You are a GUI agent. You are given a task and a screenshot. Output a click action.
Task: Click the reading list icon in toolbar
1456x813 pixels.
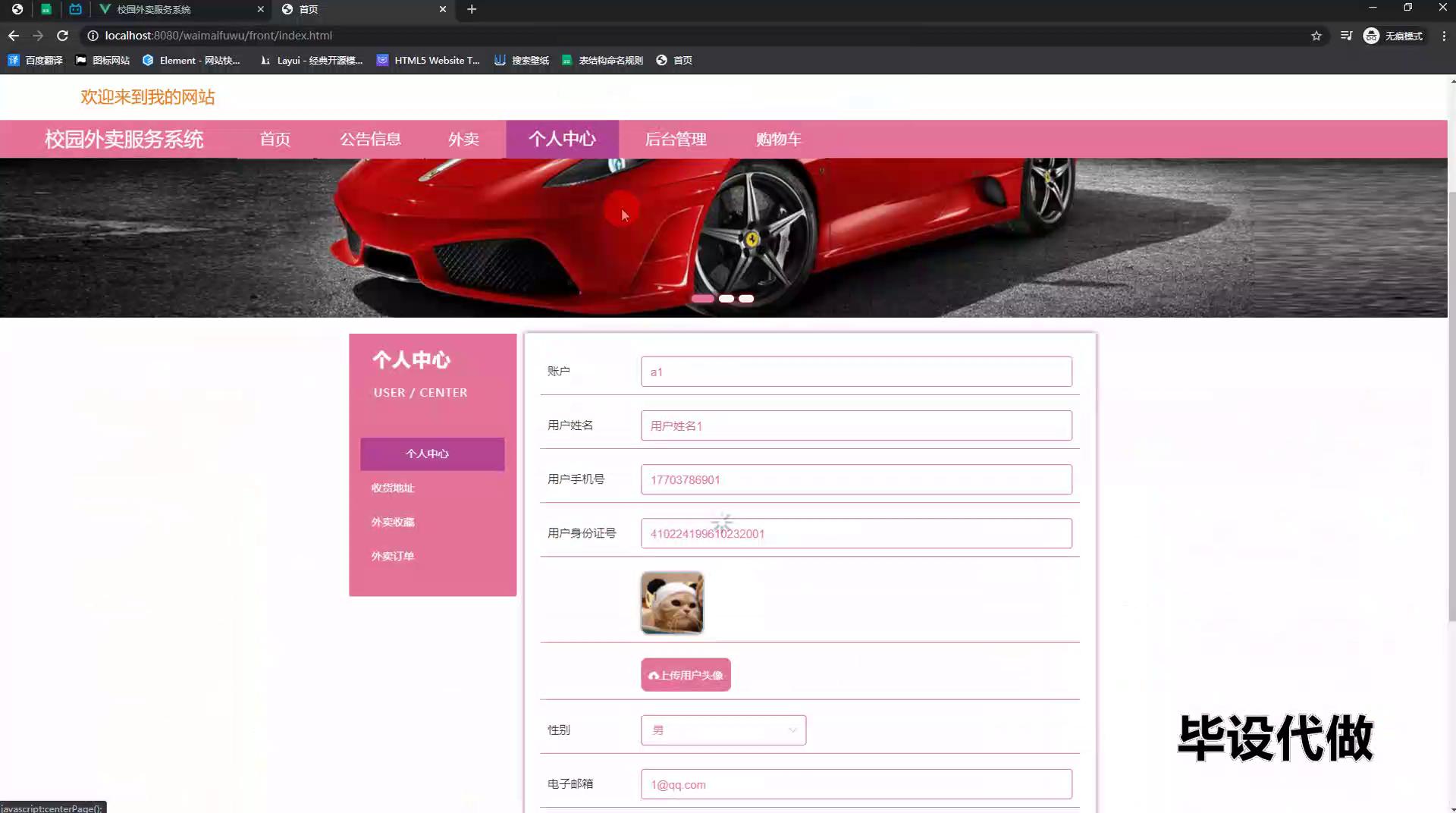point(1346,36)
